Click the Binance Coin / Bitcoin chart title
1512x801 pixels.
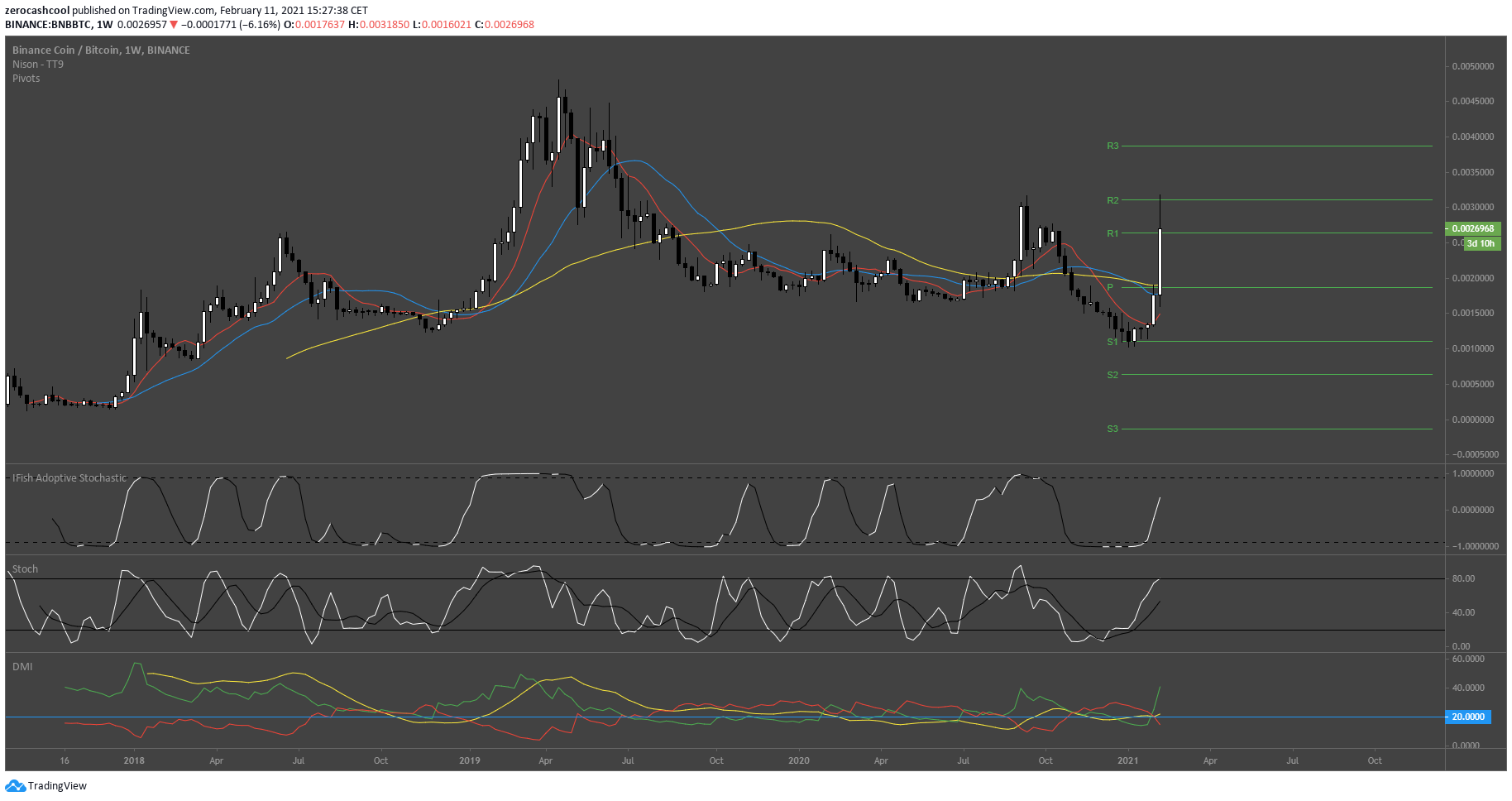coord(101,50)
